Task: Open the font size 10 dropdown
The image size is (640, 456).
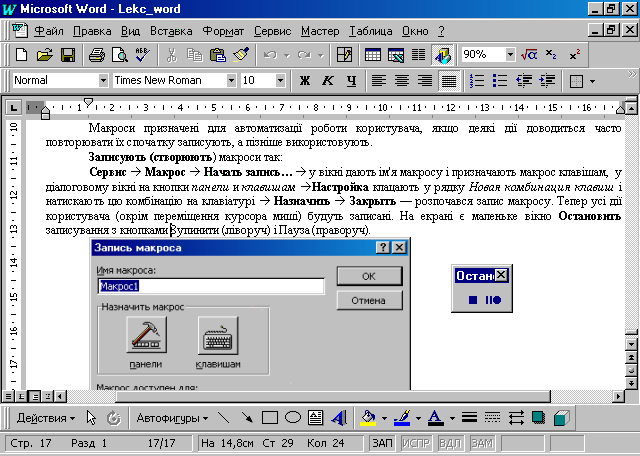Action: coord(280,81)
